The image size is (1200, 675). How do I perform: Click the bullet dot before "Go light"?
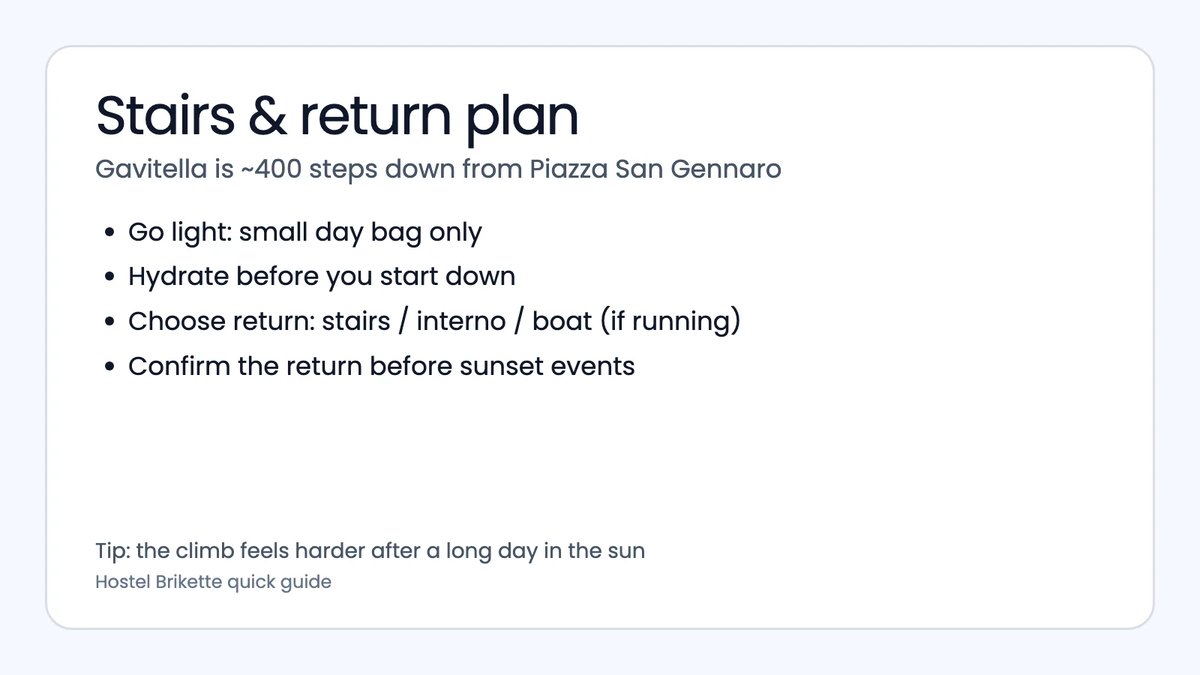109,234
